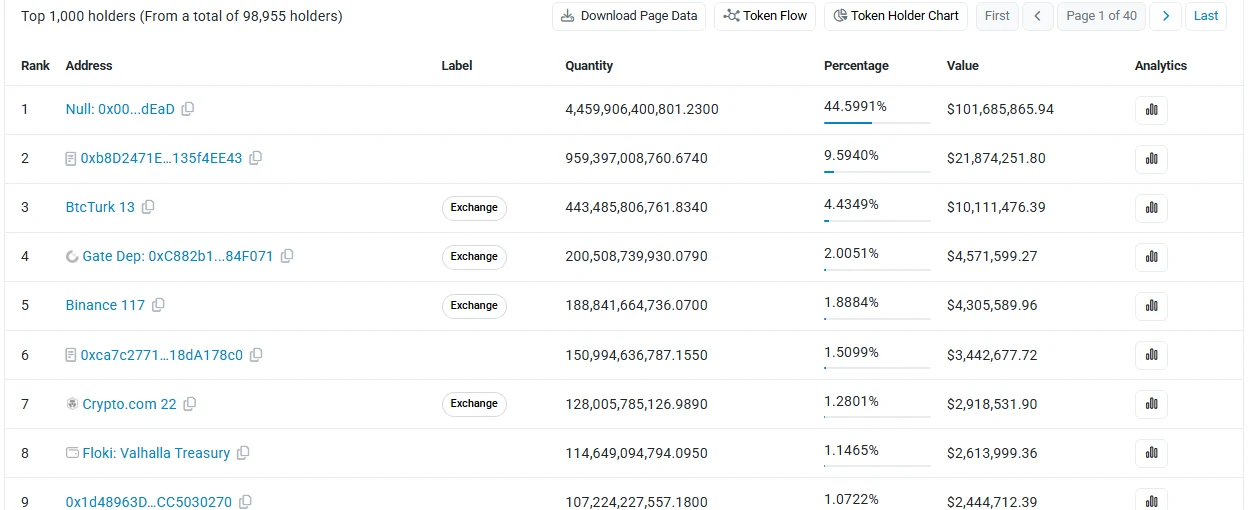The height and width of the screenshot is (510, 1248).
Task: Open the BtcTurk 13 holder link
Action: (x=100, y=207)
